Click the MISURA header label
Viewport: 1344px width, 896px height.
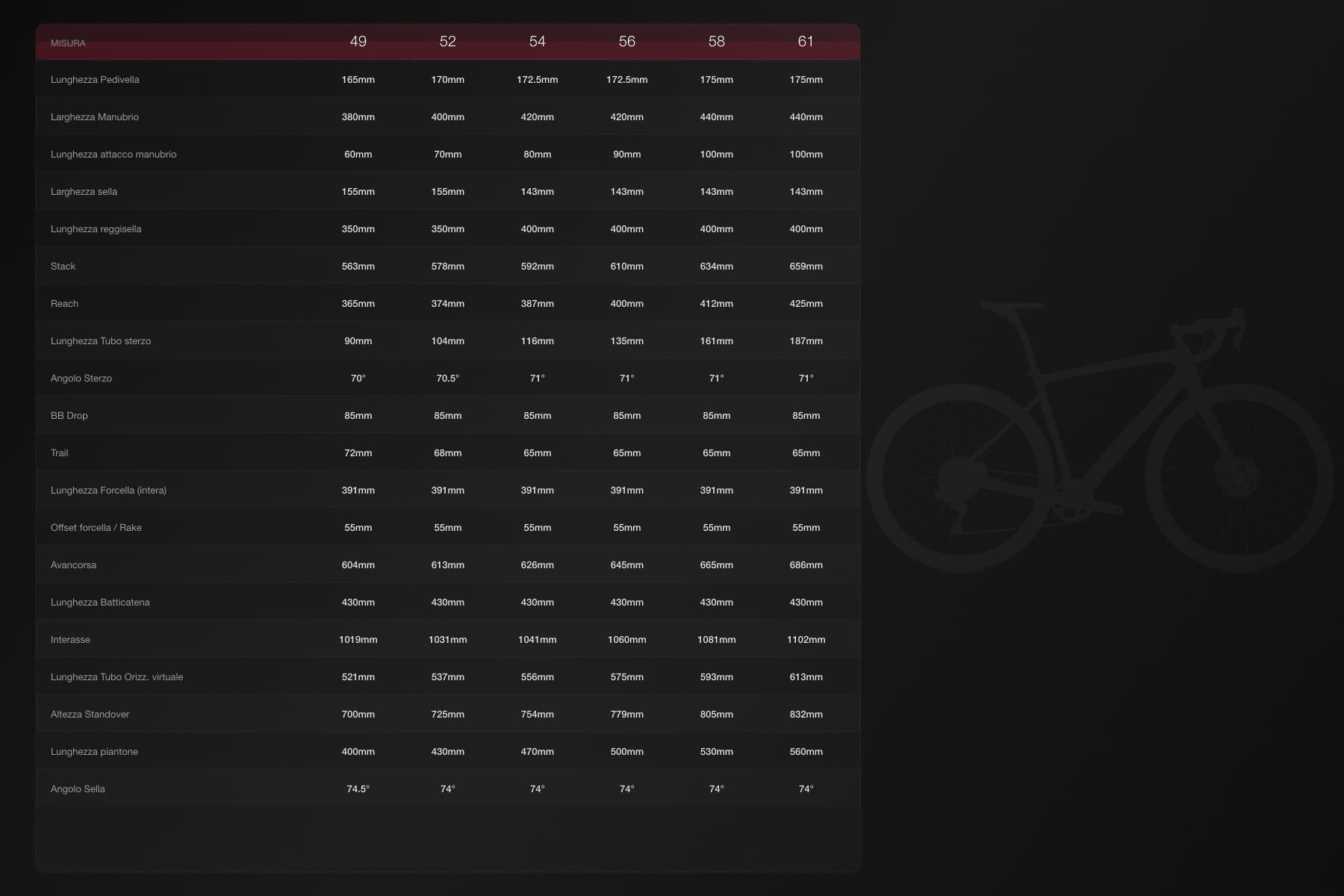(67, 43)
